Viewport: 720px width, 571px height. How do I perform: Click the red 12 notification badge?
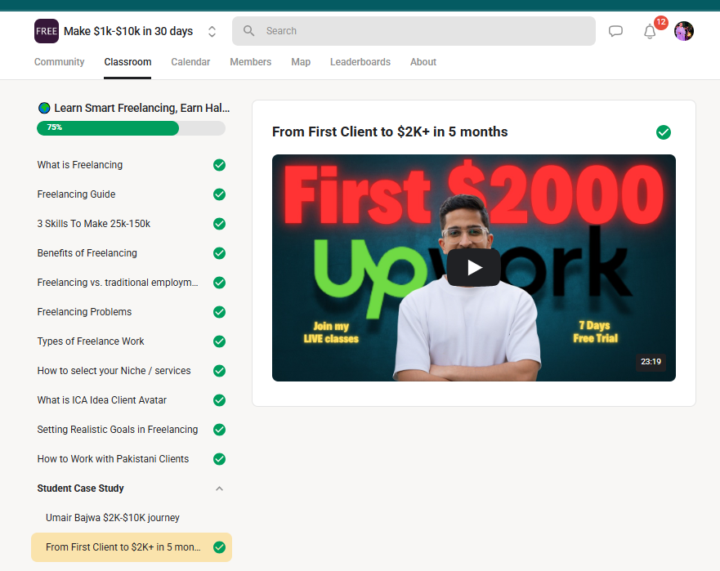click(661, 22)
